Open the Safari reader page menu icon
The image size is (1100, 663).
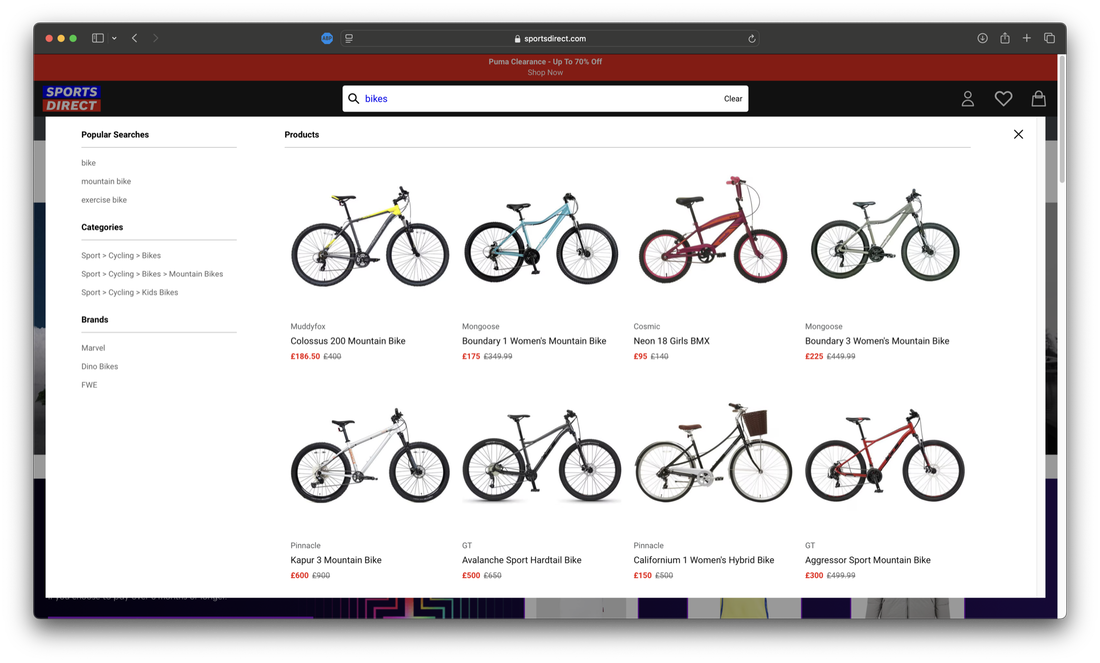(x=349, y=39)
